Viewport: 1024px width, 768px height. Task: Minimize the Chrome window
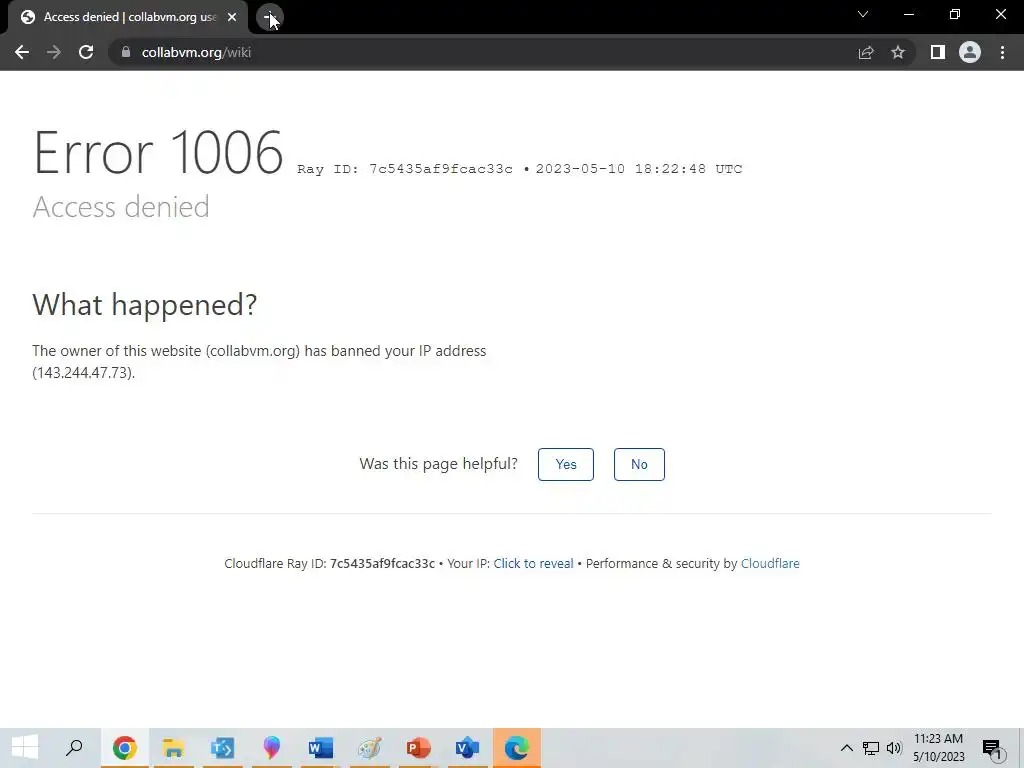[x=908, y=14]
